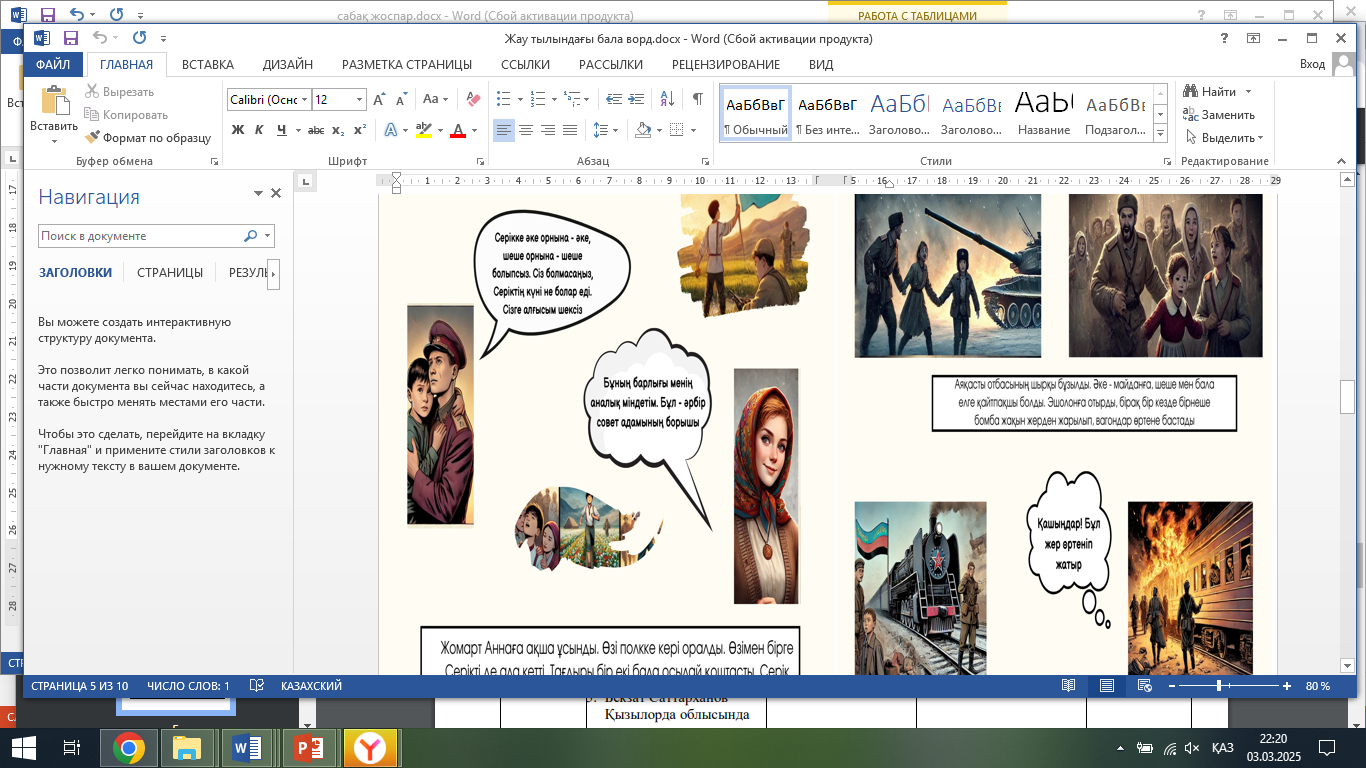Expand the Styles gallery more arrow

[1161, 134]
